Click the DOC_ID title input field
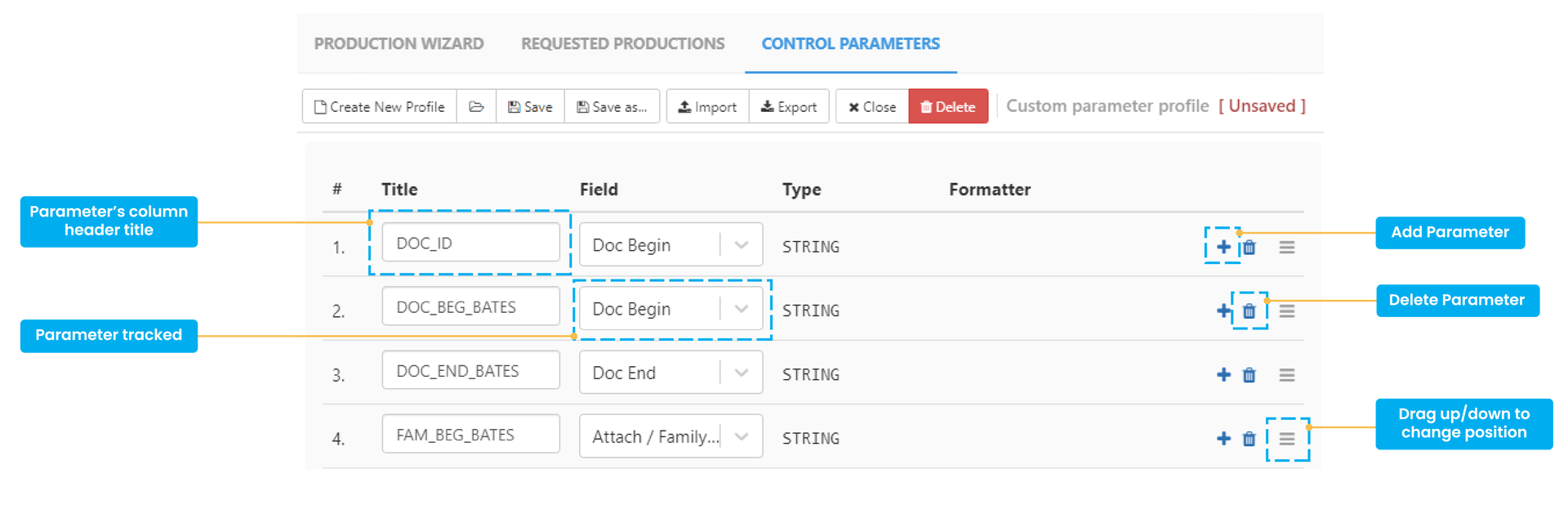The width and height of the screenshot is (1568, 505). pos(470,243)
